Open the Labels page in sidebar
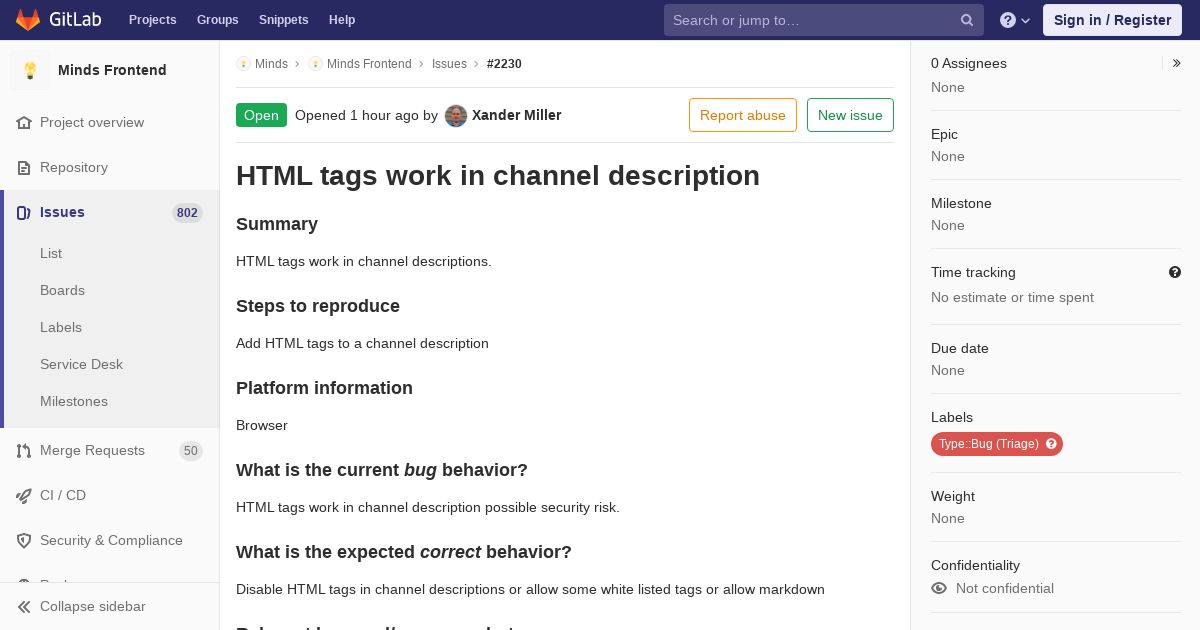 (61, 327)
